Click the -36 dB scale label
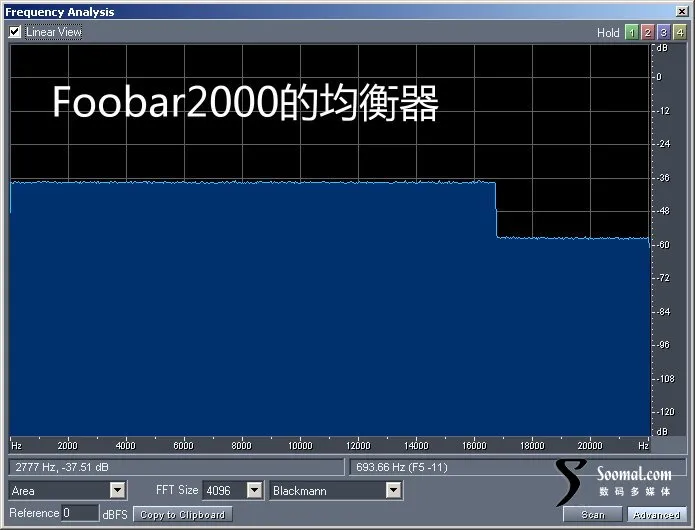Viewport: 695px width, 530px height. coord(664,178)
